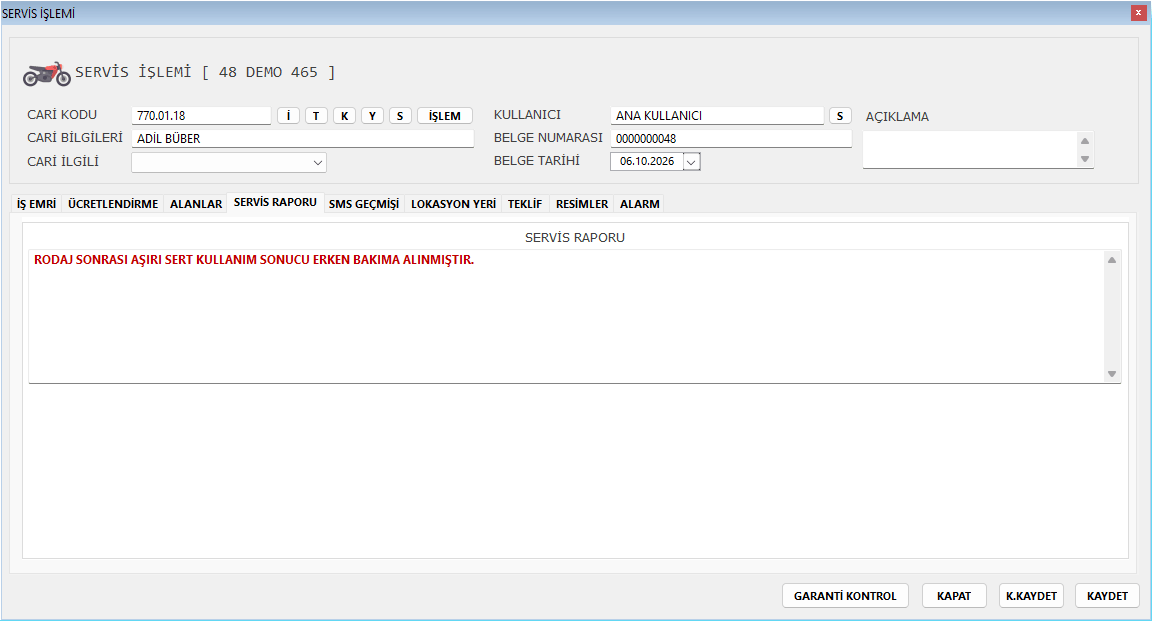Image resolution: width=1152 pixels, height=621 pixels.
Task: View the RESİMLER tab
Action: click(x=582, y=204)
